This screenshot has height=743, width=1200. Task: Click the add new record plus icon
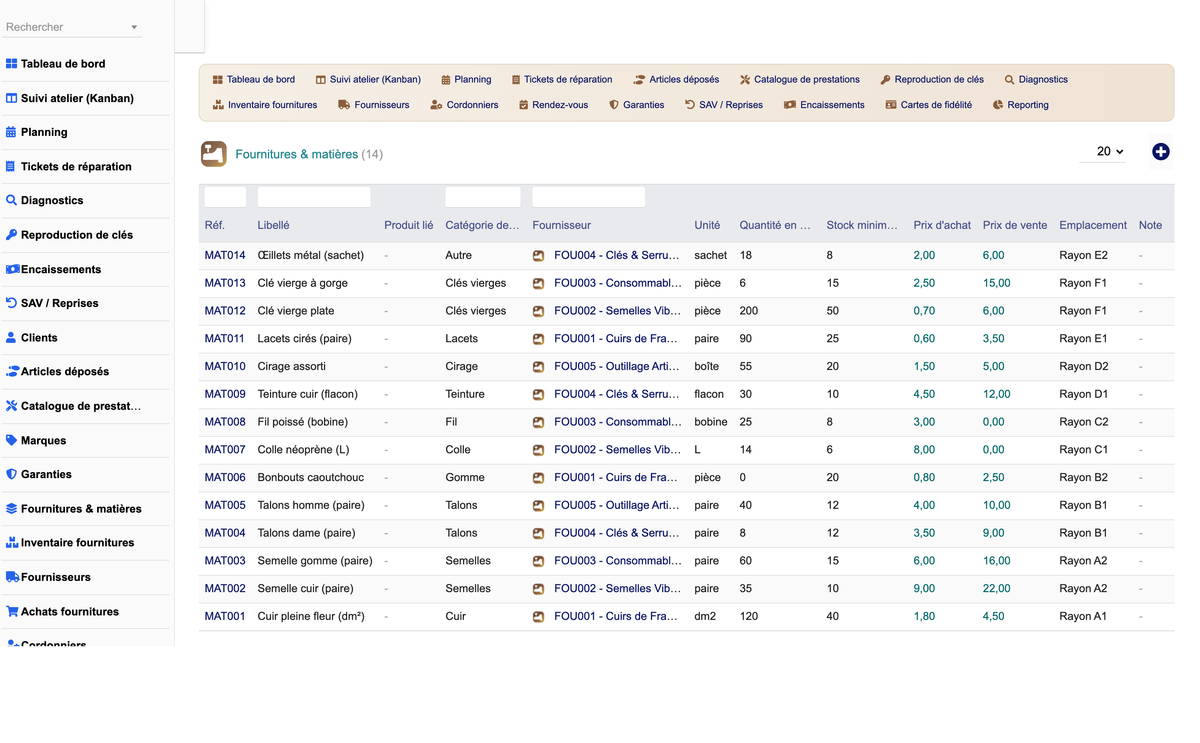1160,152
